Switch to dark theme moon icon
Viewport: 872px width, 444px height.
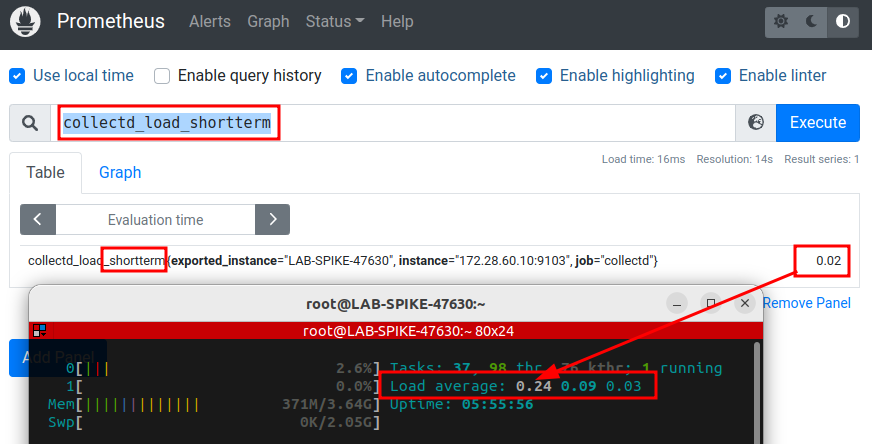pyautogui.click(x=812, y=22)
